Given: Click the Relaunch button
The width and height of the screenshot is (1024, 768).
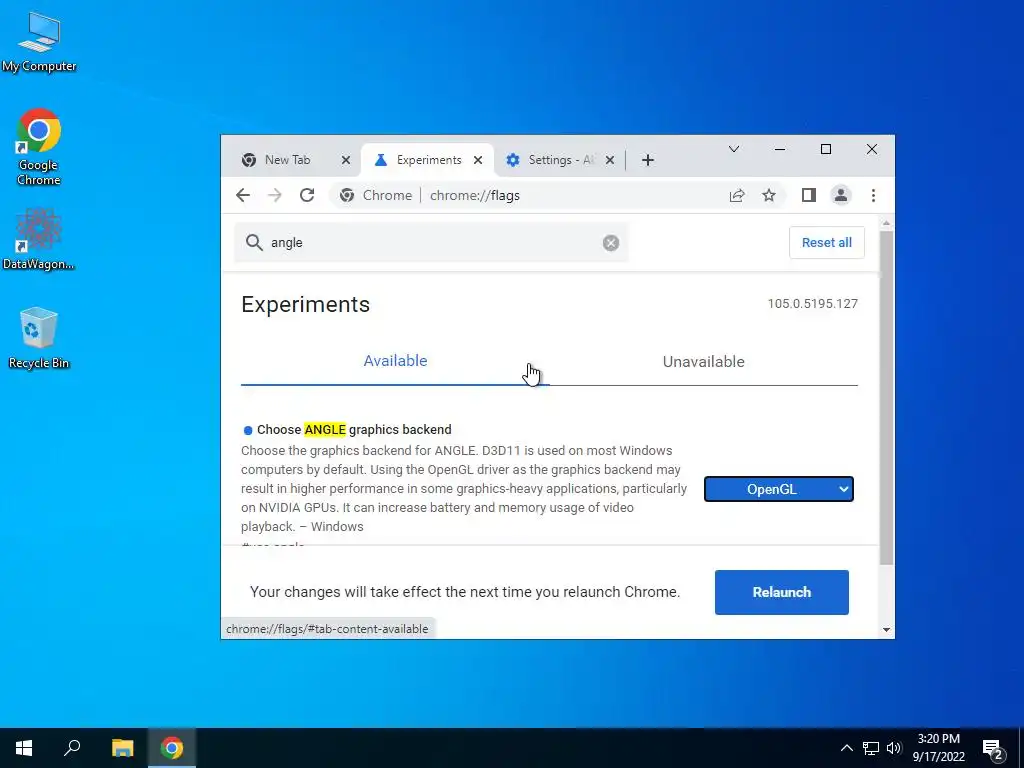Looking at the screenshot, I should pyautogui.click(x=782, y=592).
